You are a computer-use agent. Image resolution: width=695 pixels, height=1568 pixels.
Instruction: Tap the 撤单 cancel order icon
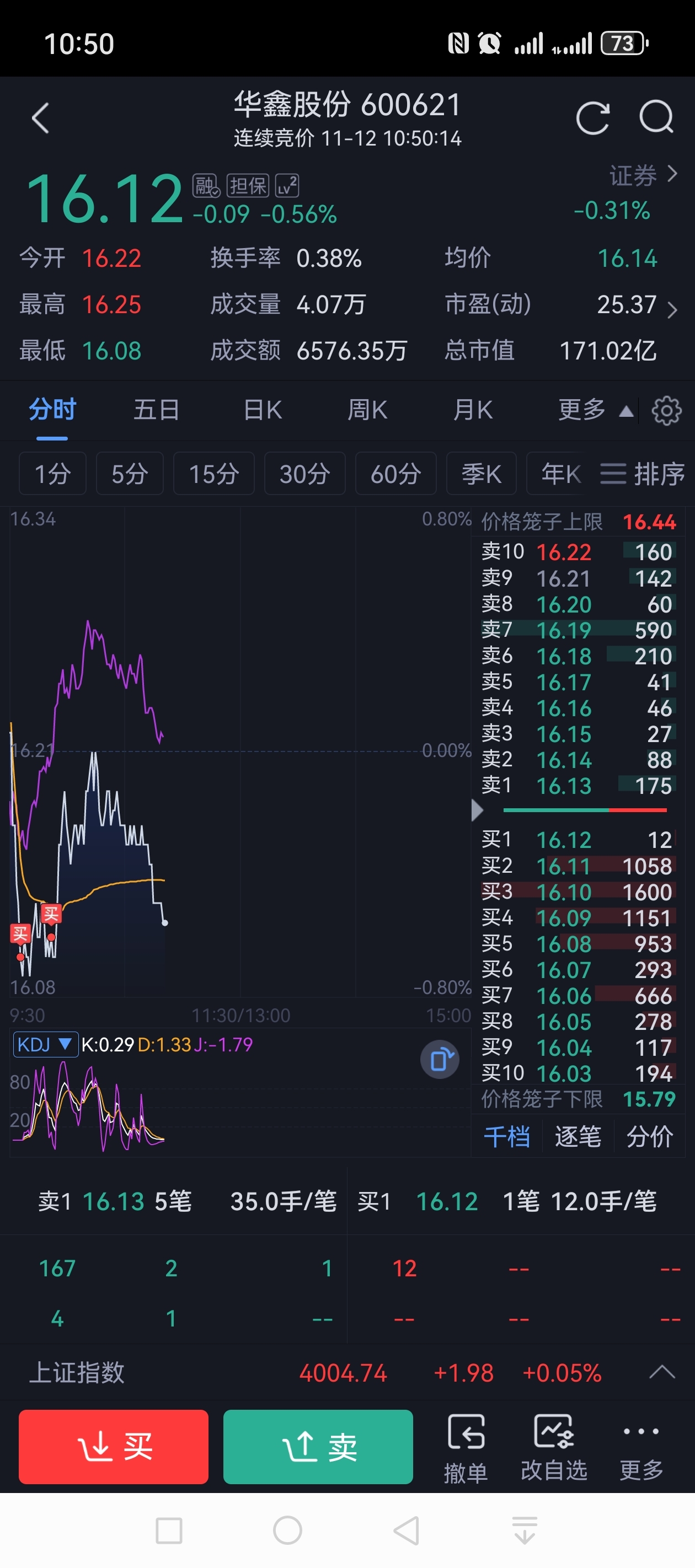tap(466, 1448)
